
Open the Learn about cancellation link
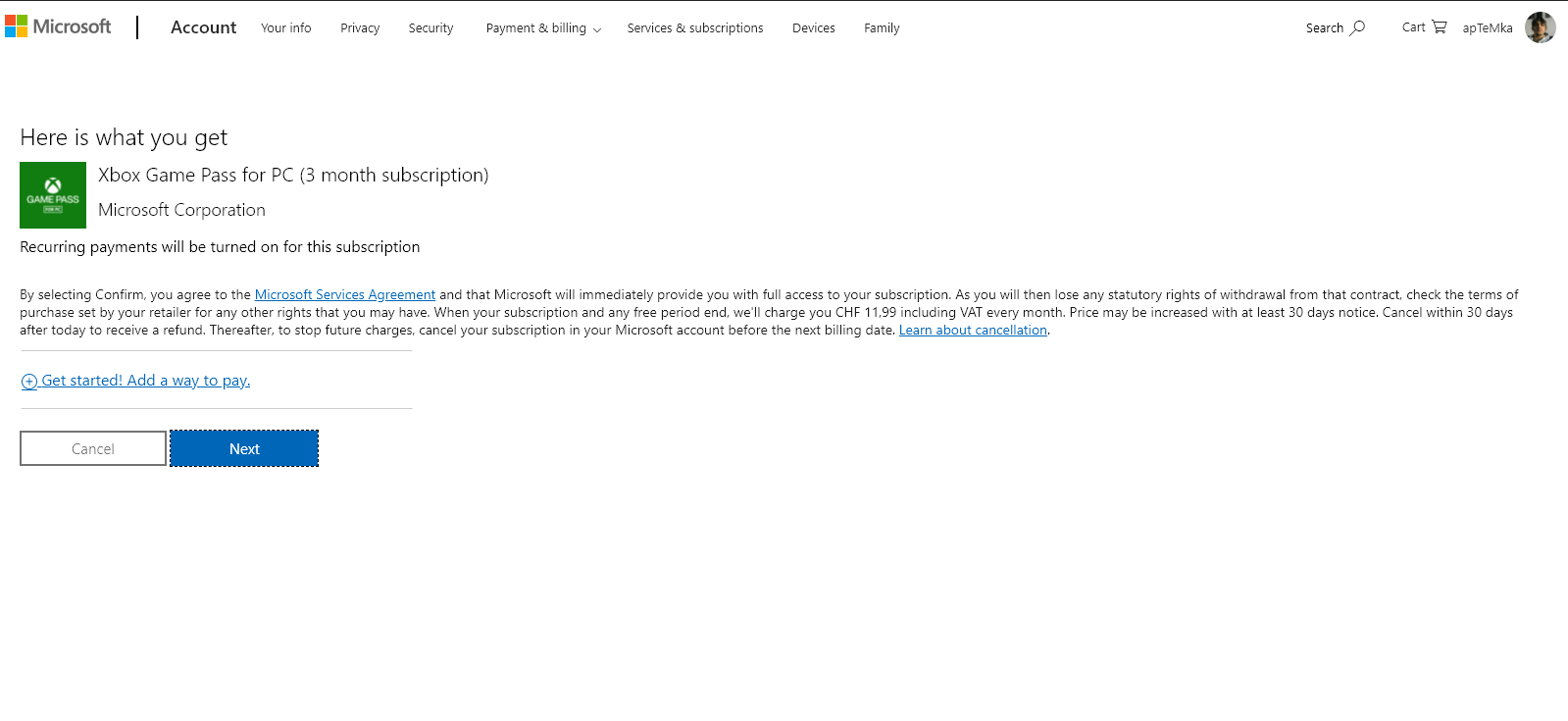pos(973,330)
